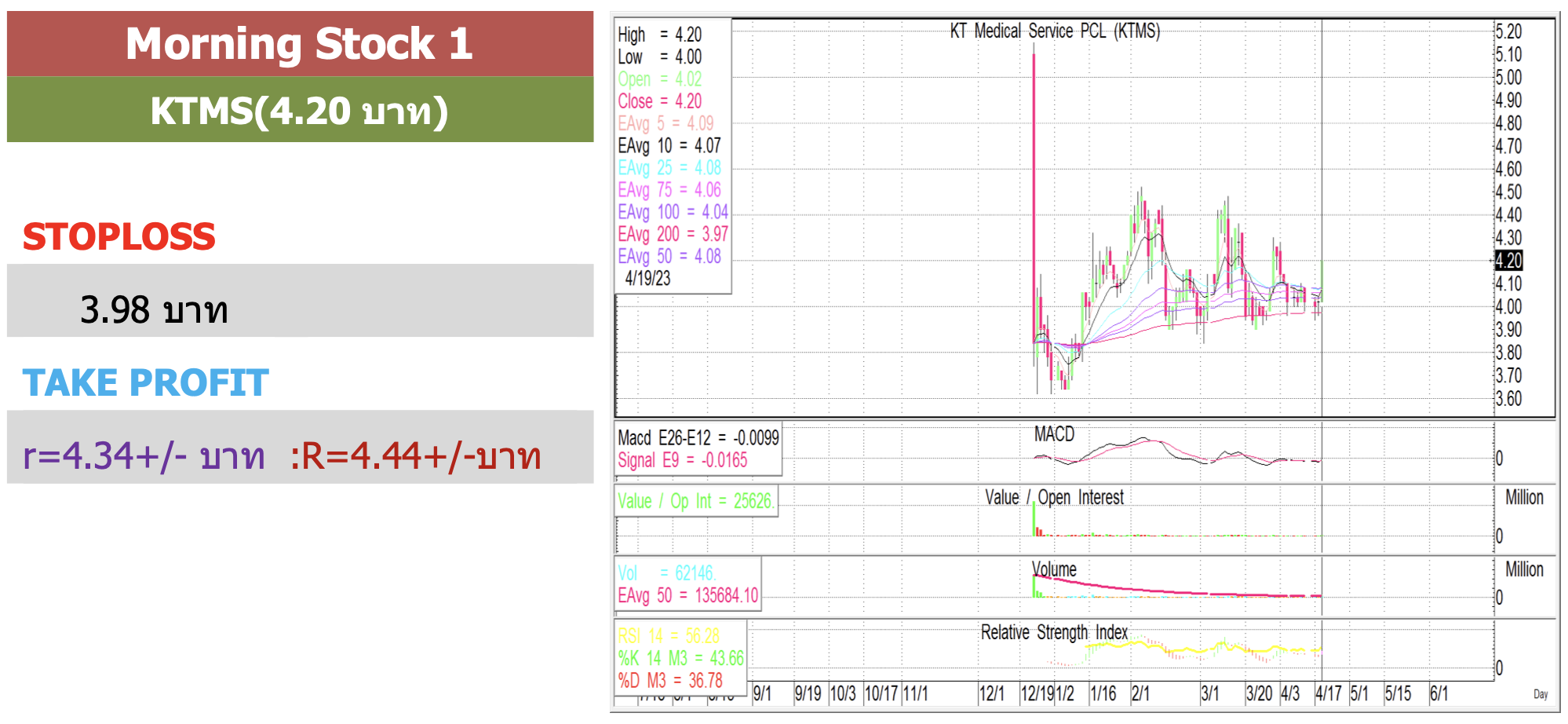Click the 4.50 label on the price axis
This screenshot has width=1568, height=724.
click(1508, 192)
